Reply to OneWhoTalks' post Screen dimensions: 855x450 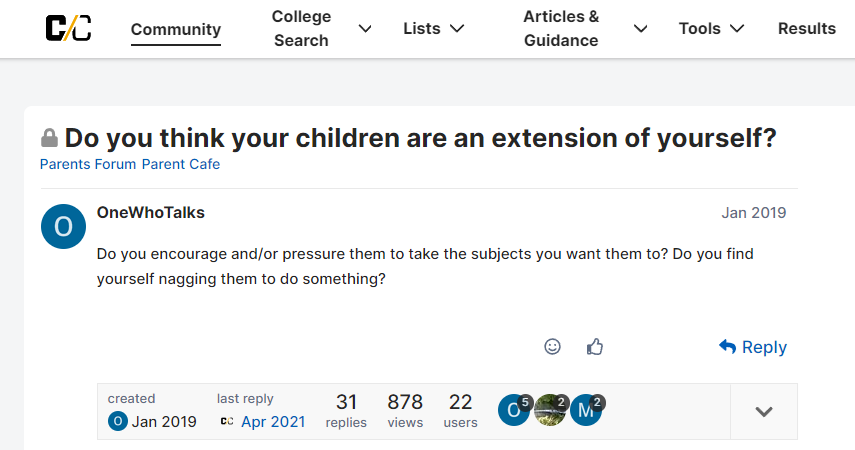coord(753,347)
